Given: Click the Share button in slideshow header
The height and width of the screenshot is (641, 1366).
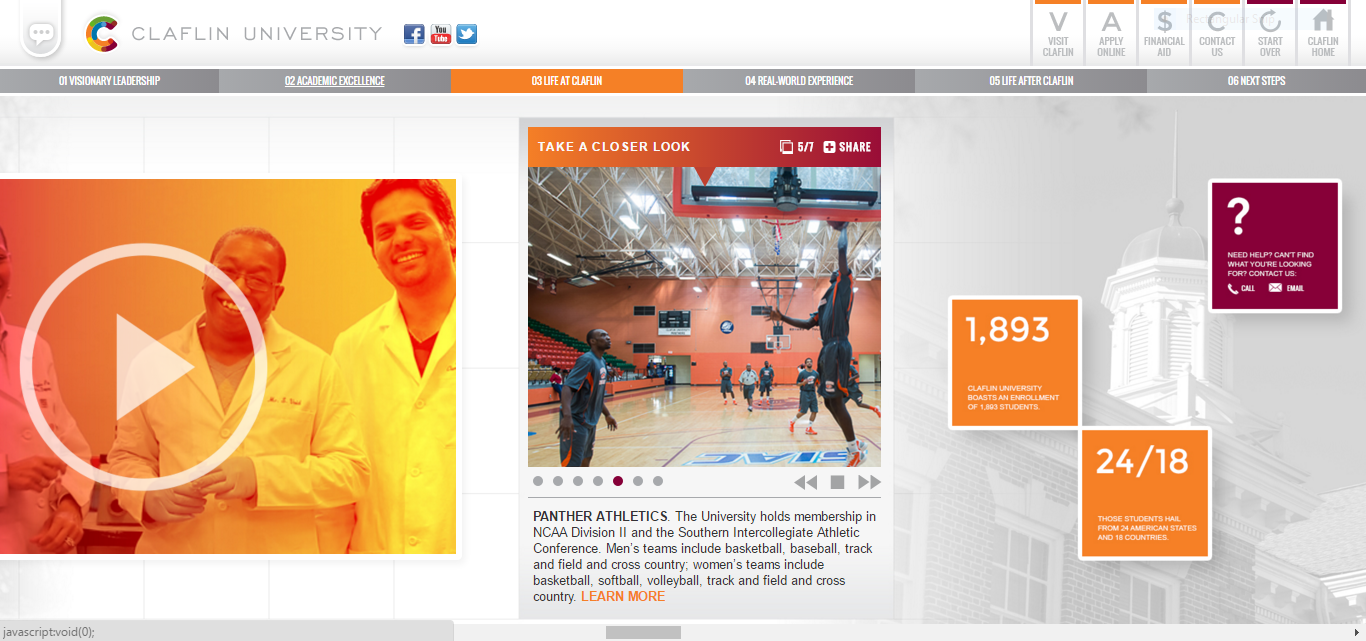Looking at the screenshot, I should click(x=847, y=147).
